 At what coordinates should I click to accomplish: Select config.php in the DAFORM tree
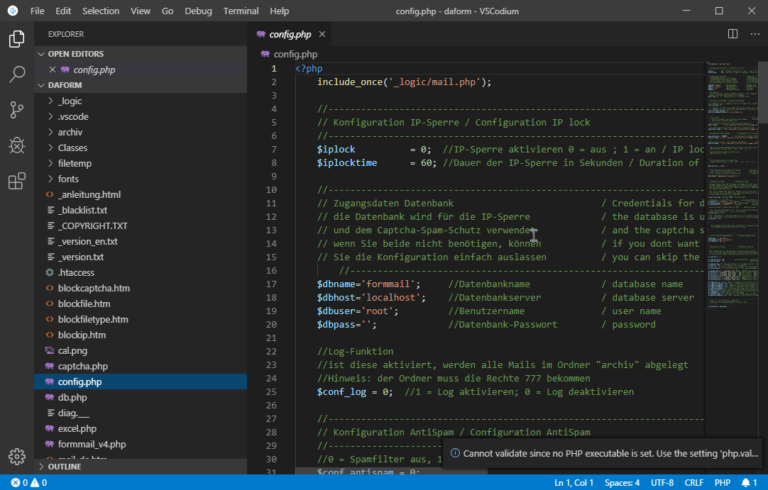pos(141,382)
